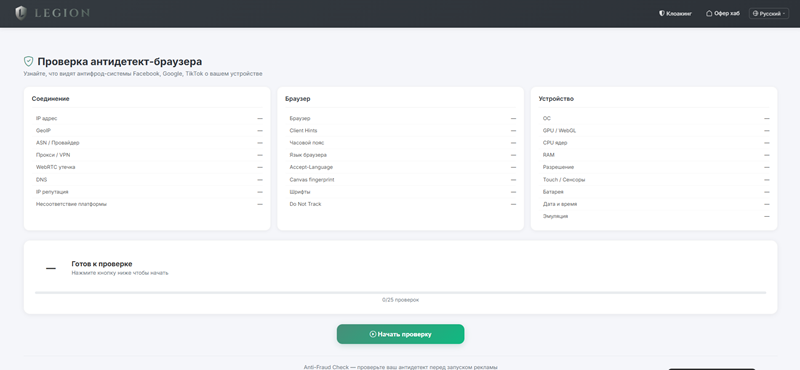This screenshot has width=800, height=370.
Task: Select the Canvas fingerprint row
Action: (401, 180)
